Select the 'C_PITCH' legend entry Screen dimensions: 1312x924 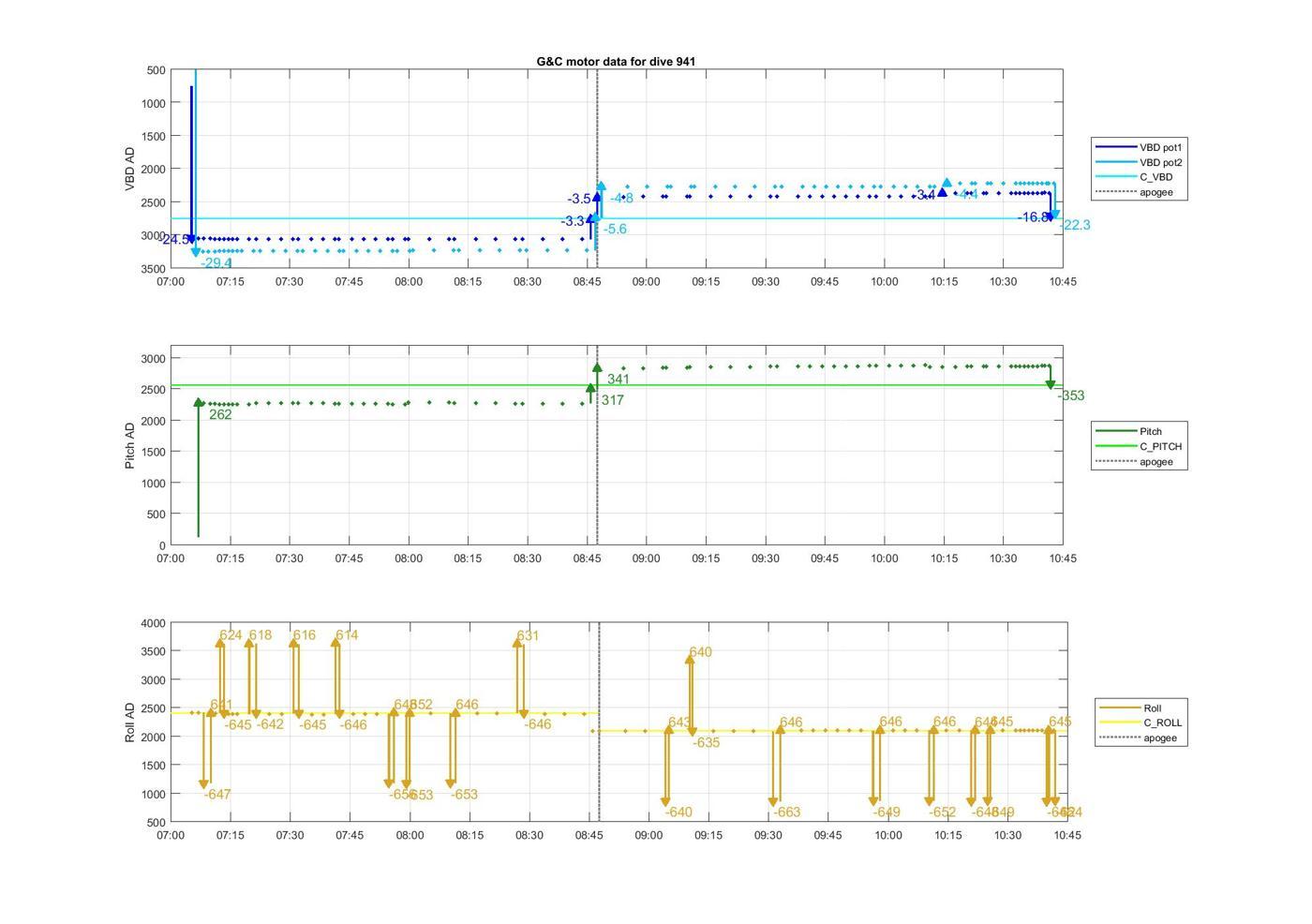point(1140,446)
